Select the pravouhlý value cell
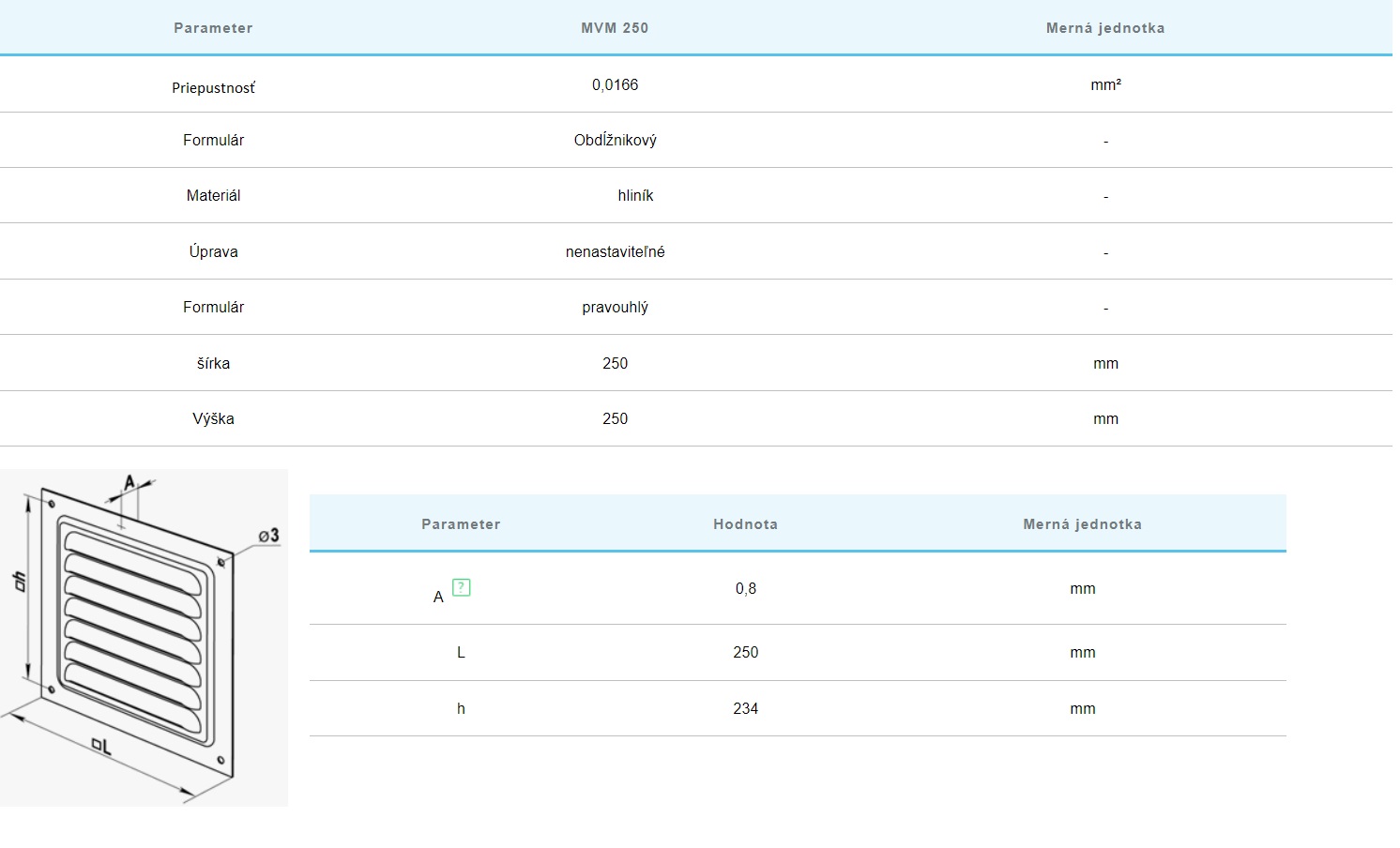The height and width of the screenshot is (848, 1400). click(x=615, y=308)
